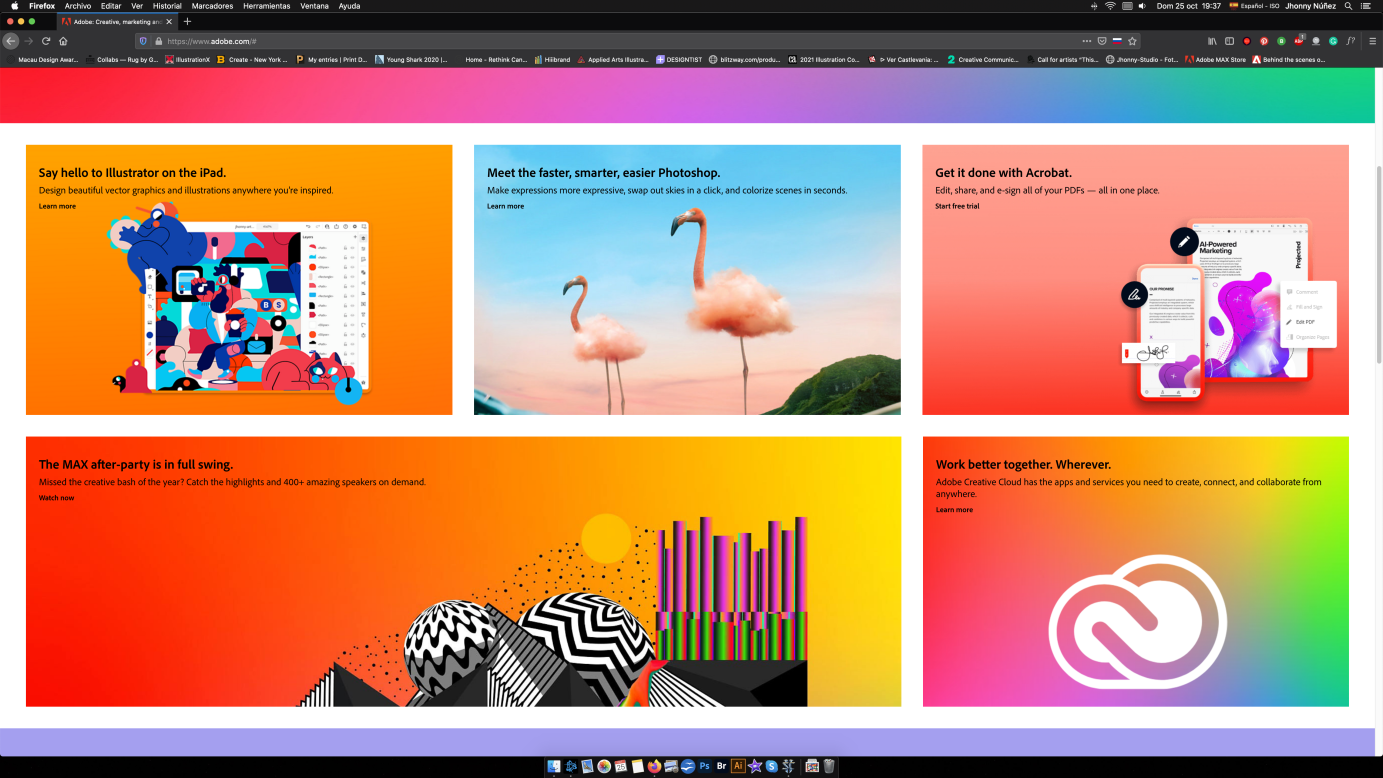Open Español - ISO input source menu
This screenshot has height=778, width=1383.
(1254, 6)
